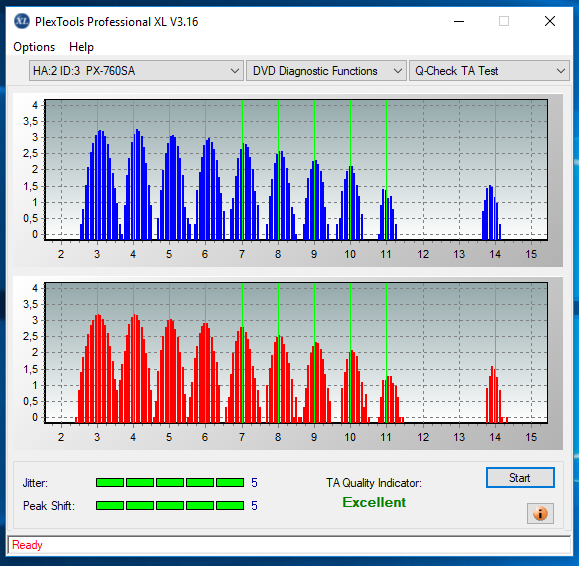Viewport: 579px width, 566px height.
Task: Click the PlexTools XL logo icon
Action: click(x=21, y=21)
